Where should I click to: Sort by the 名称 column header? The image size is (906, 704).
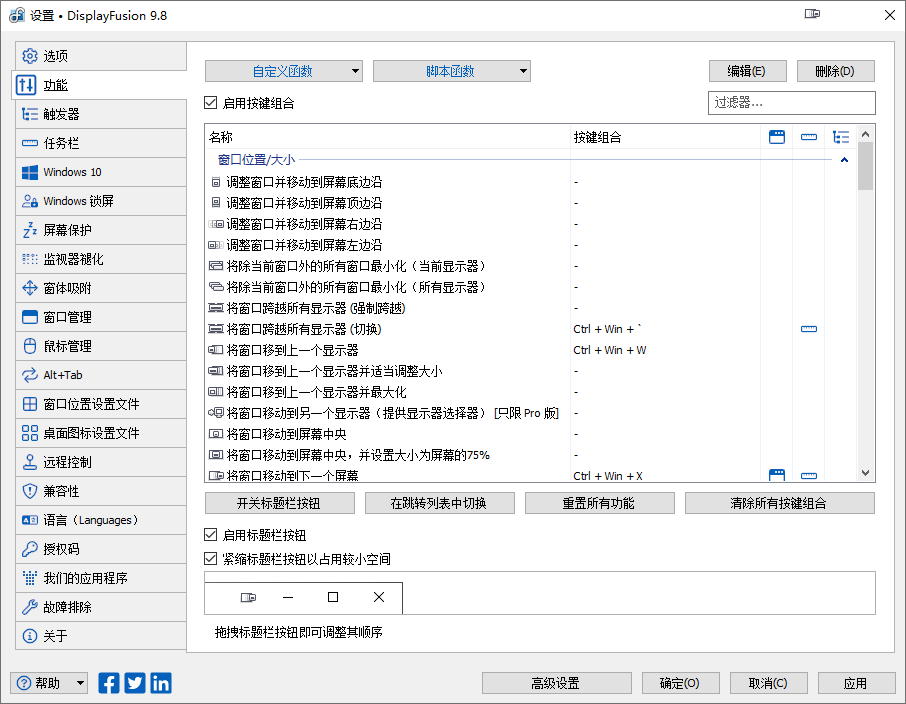[x=388, y=137]
